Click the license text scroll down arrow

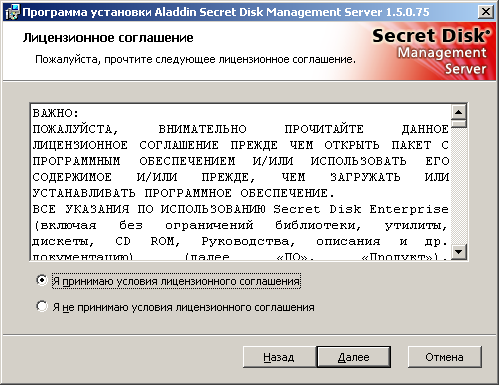[x=459, y=252]
